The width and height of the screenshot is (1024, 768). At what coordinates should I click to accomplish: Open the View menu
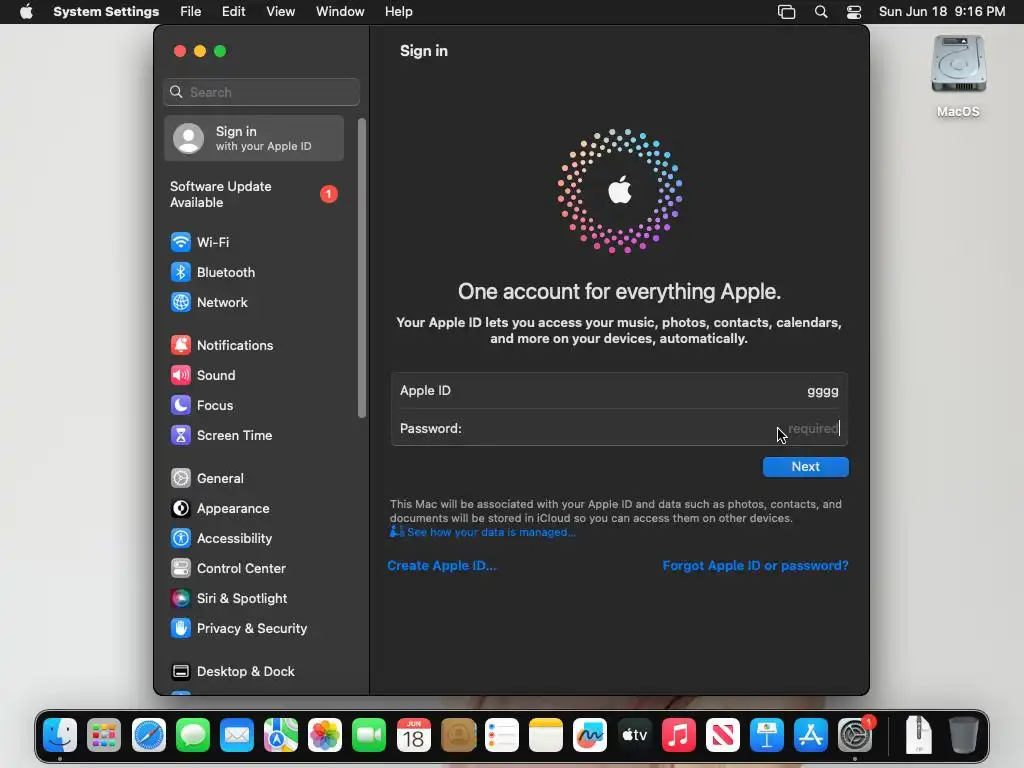coord(281,12)
